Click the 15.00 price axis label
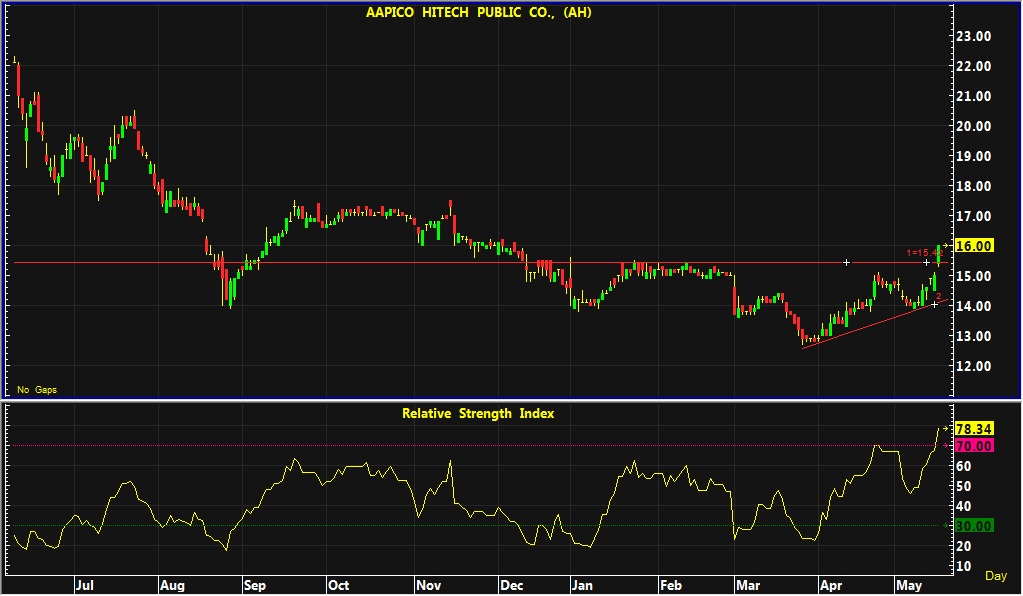1023x596 pixels. (973, 276)
